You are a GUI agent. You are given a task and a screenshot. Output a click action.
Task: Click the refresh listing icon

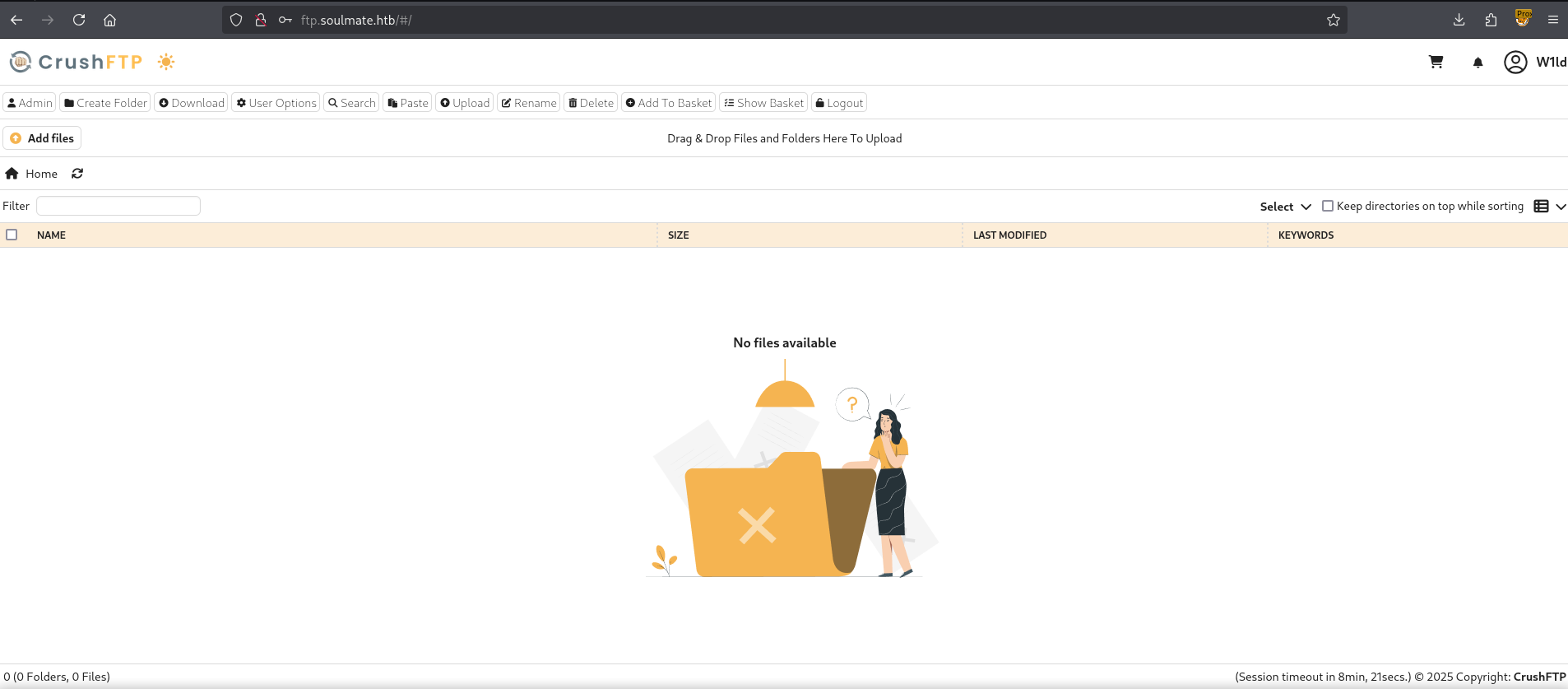pyautogui.click(x=77, y=174)
